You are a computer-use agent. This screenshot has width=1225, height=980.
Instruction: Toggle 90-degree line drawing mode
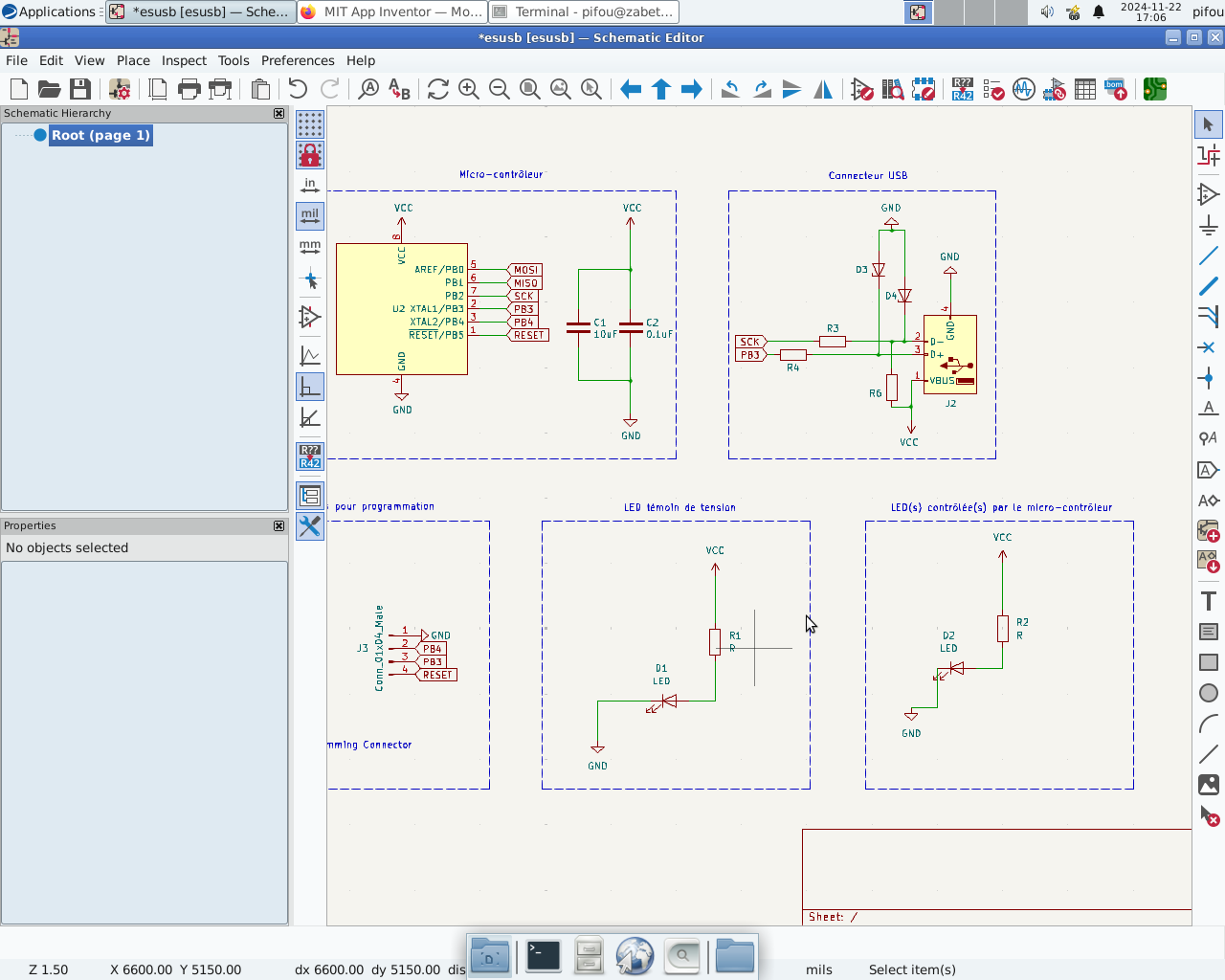(x=310, y=387)
